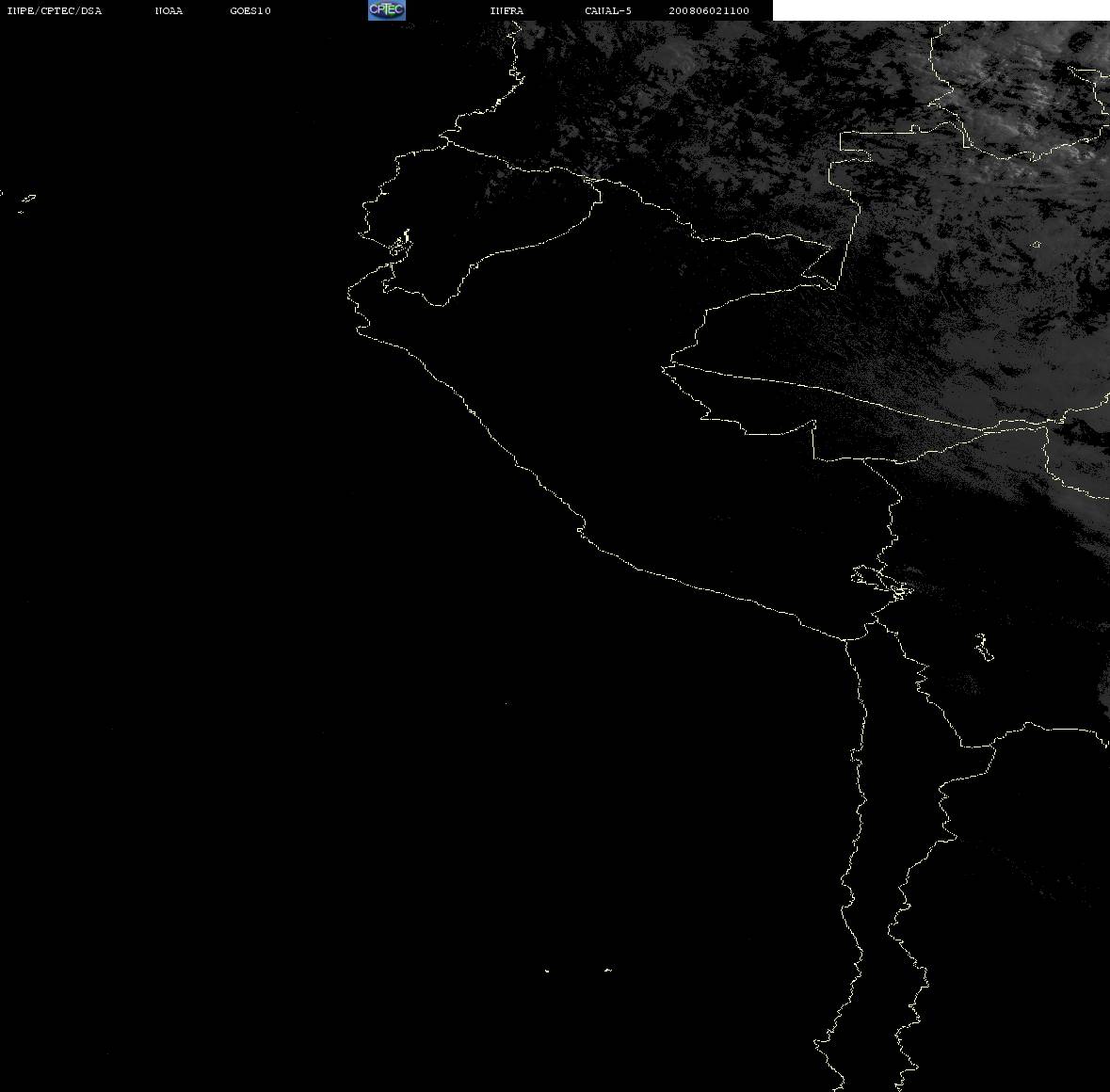1110x1092 pixels.
Task: Click the Paracas peninsula bump on the Peru coast
Action: coord(581,527)
